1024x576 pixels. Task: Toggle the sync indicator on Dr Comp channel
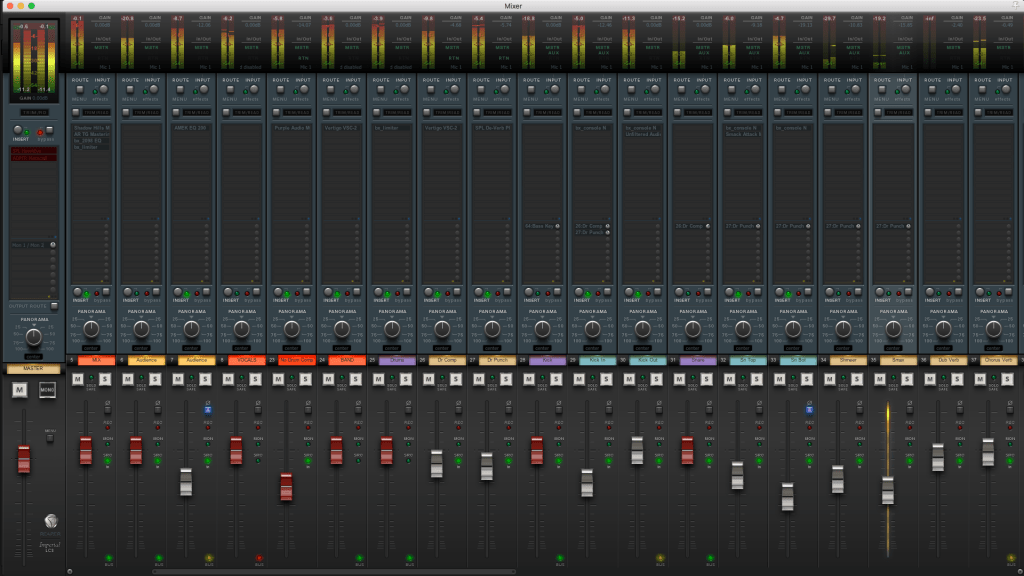point(458,460)
